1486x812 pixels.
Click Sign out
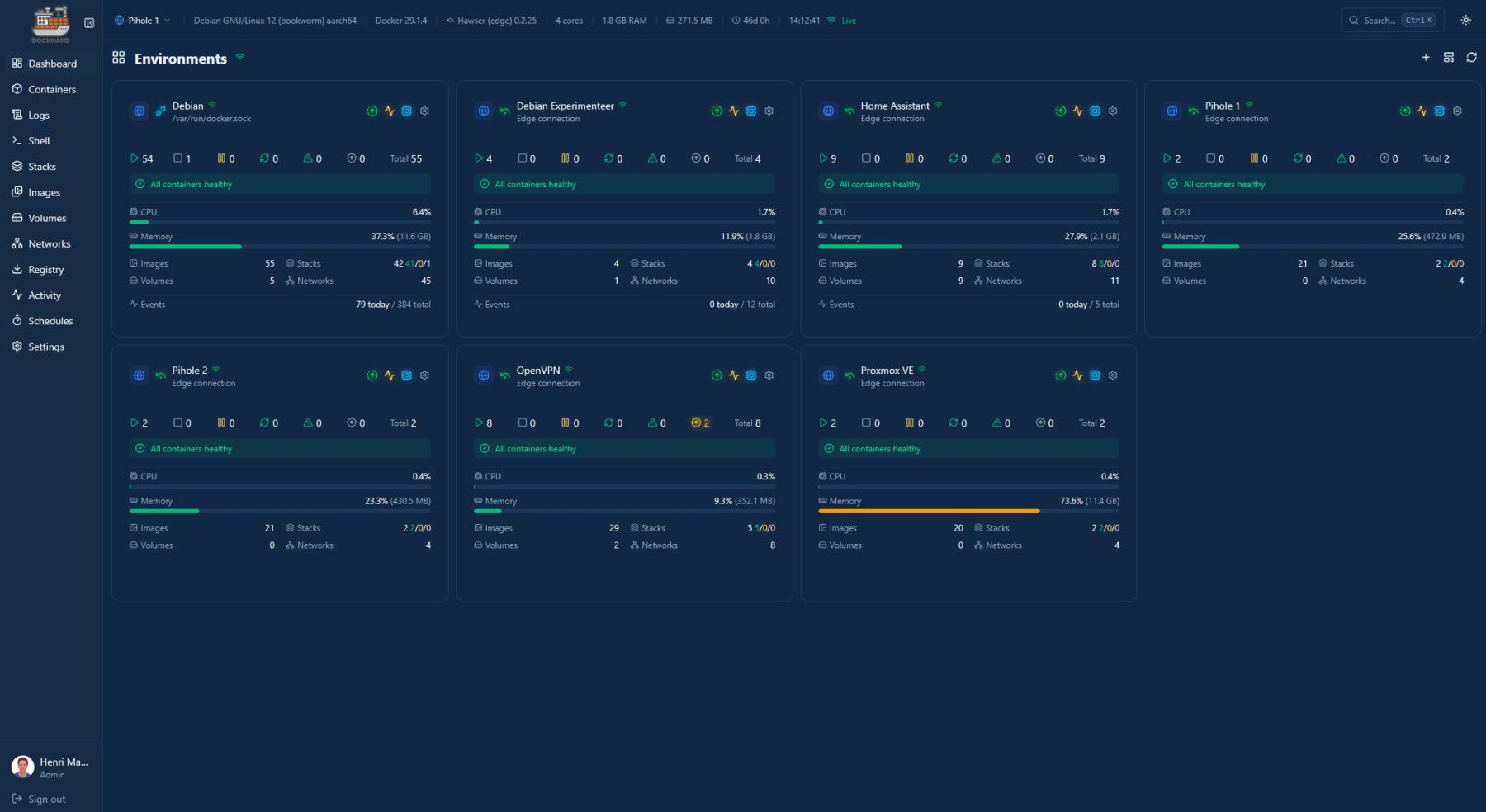46,799
